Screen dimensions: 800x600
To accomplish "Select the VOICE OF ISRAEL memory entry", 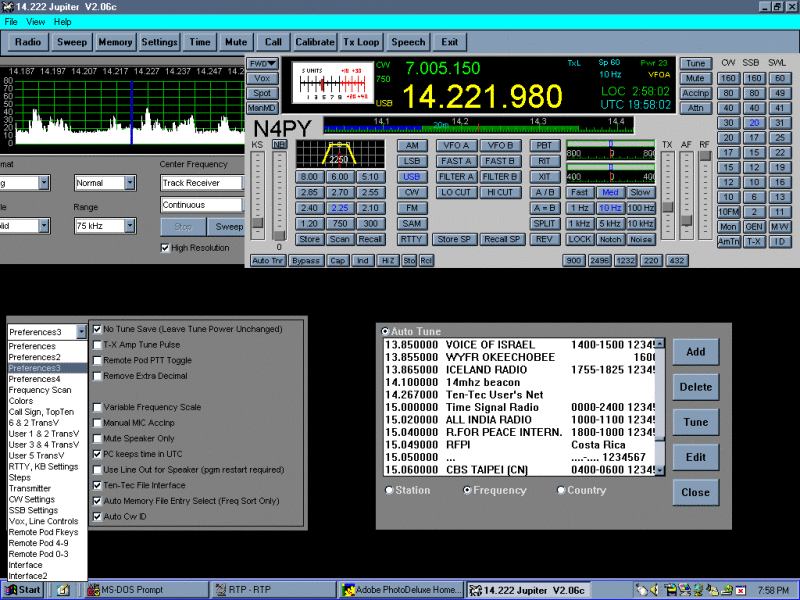I will [519, 345].
